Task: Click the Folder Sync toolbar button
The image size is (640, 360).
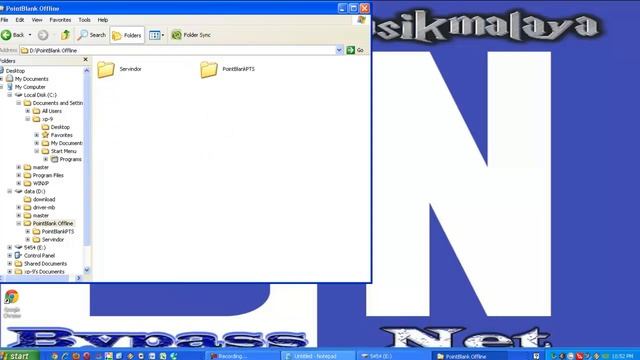Action: (x=191, y=35)
